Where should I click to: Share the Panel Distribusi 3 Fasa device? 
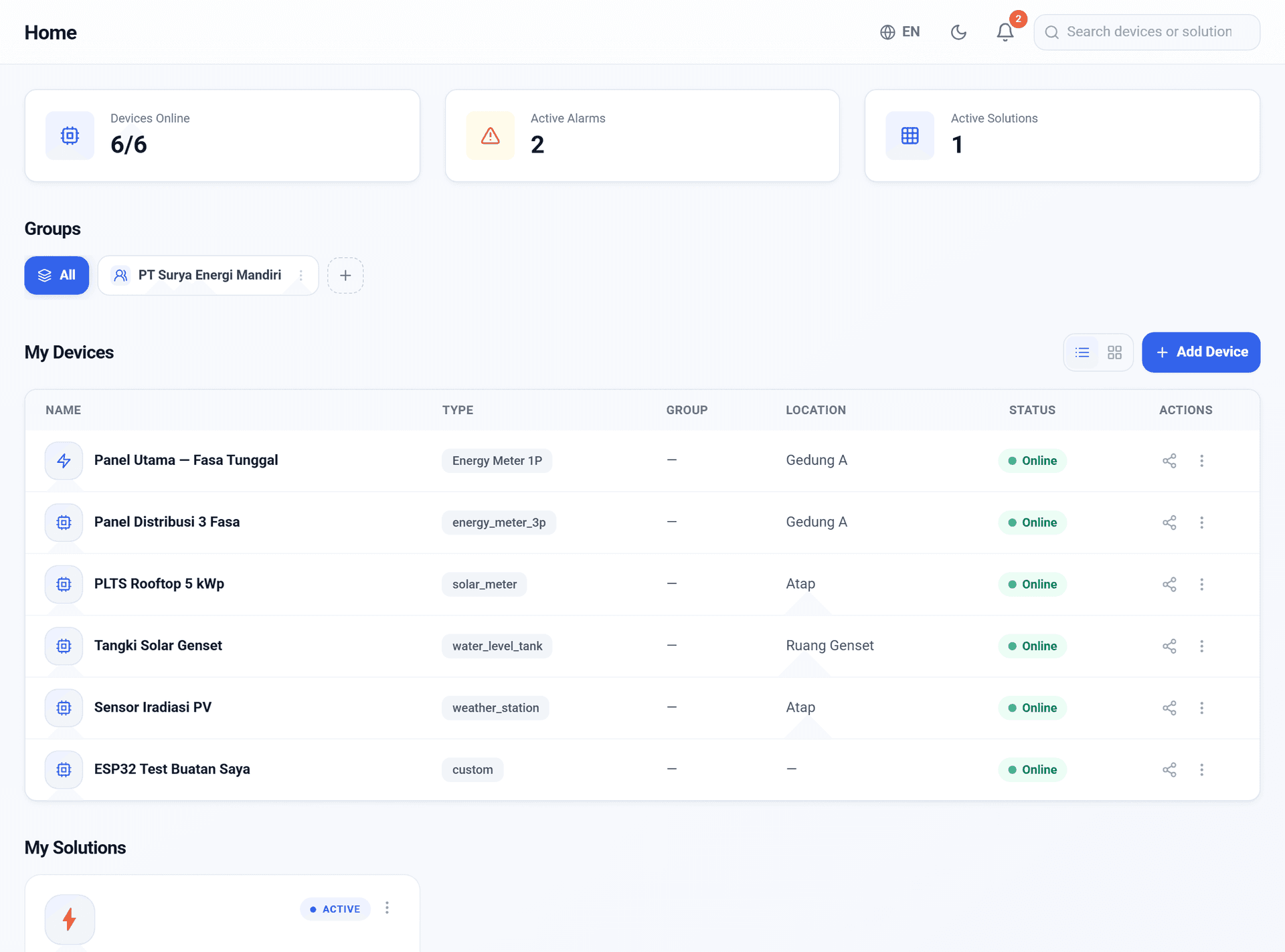pyautogui.click(x=1169, y=522)
